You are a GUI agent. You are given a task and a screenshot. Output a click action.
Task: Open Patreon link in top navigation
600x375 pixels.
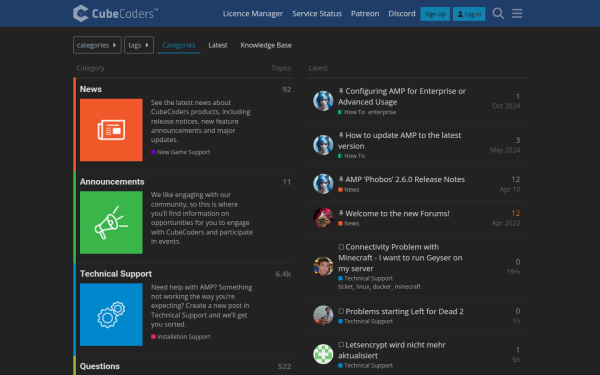365,14
